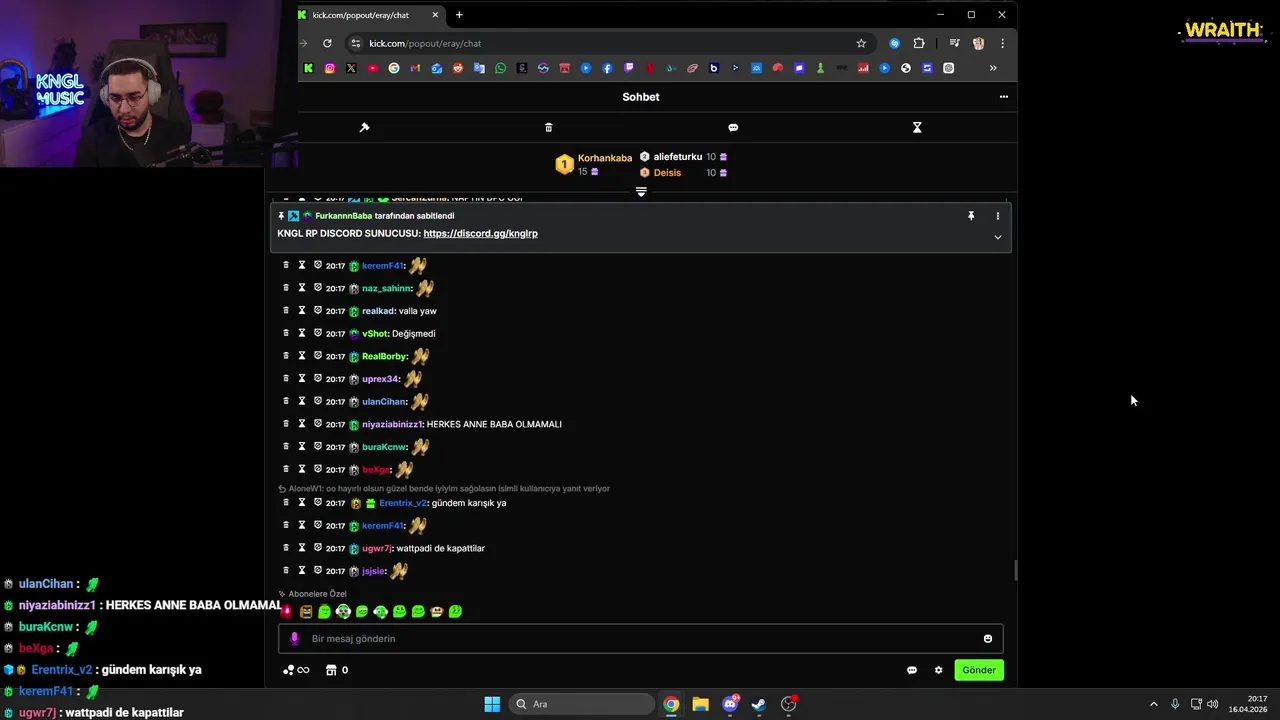
Task: Open Discord from the taskbar
Action: pyautogui.click(x=730, y=704)
